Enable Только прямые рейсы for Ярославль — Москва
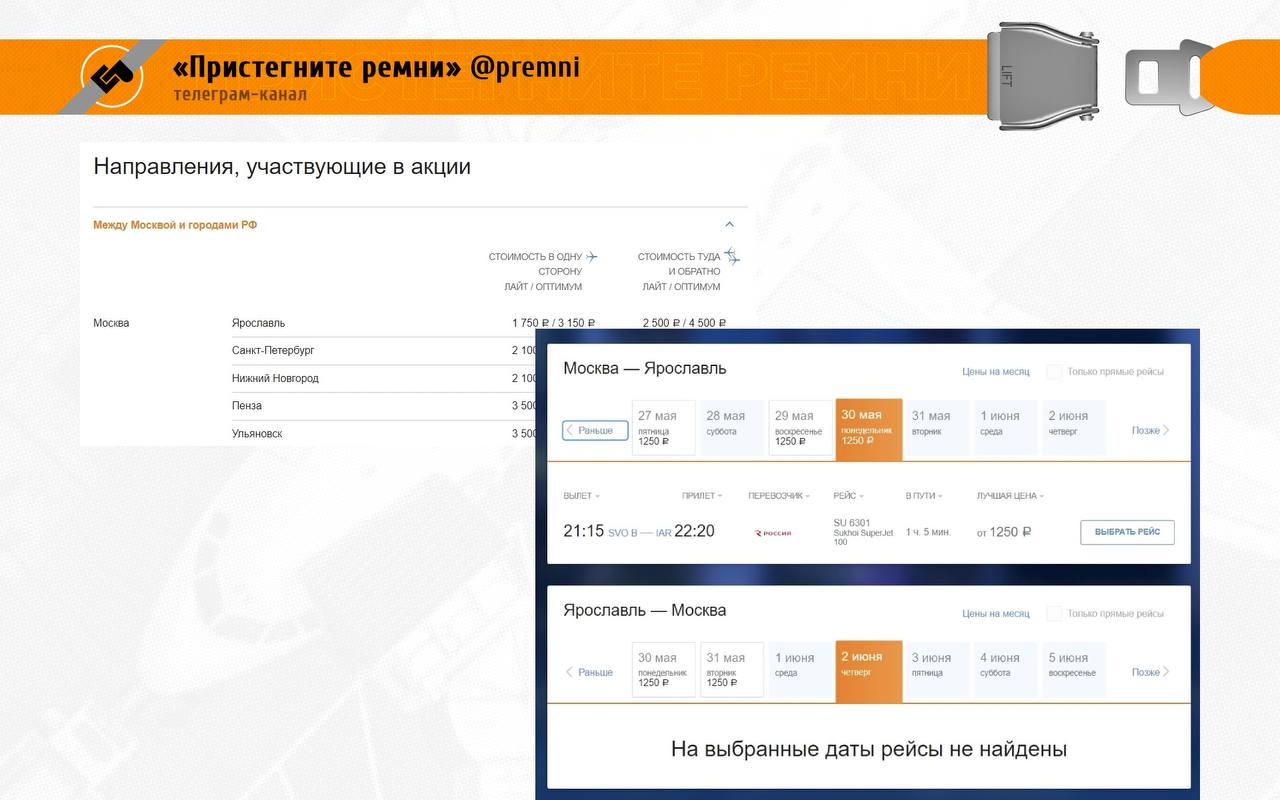 point(1054,614)
